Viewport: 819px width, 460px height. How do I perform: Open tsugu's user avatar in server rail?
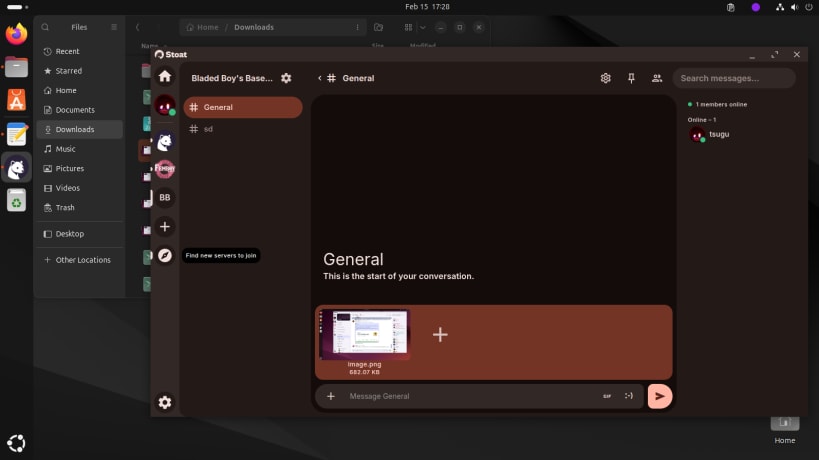pyautogui.click(x=165, y=105)
